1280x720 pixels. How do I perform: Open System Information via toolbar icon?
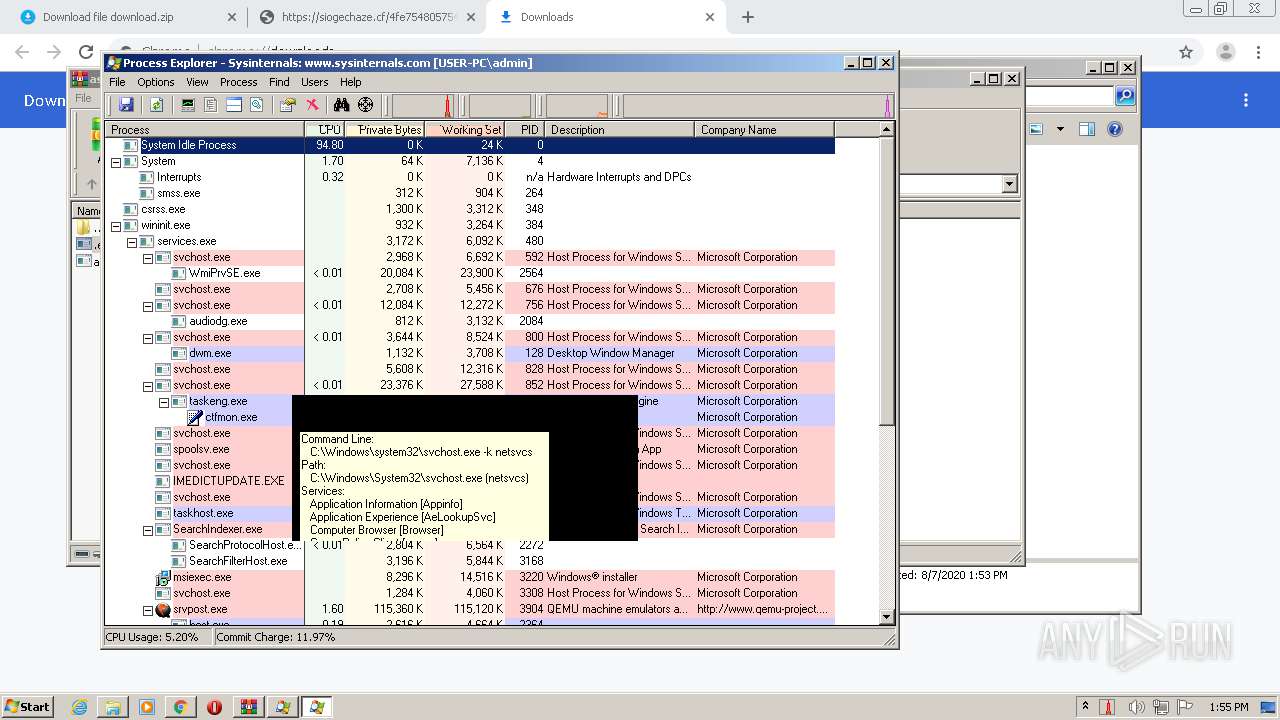pos(188,104)
